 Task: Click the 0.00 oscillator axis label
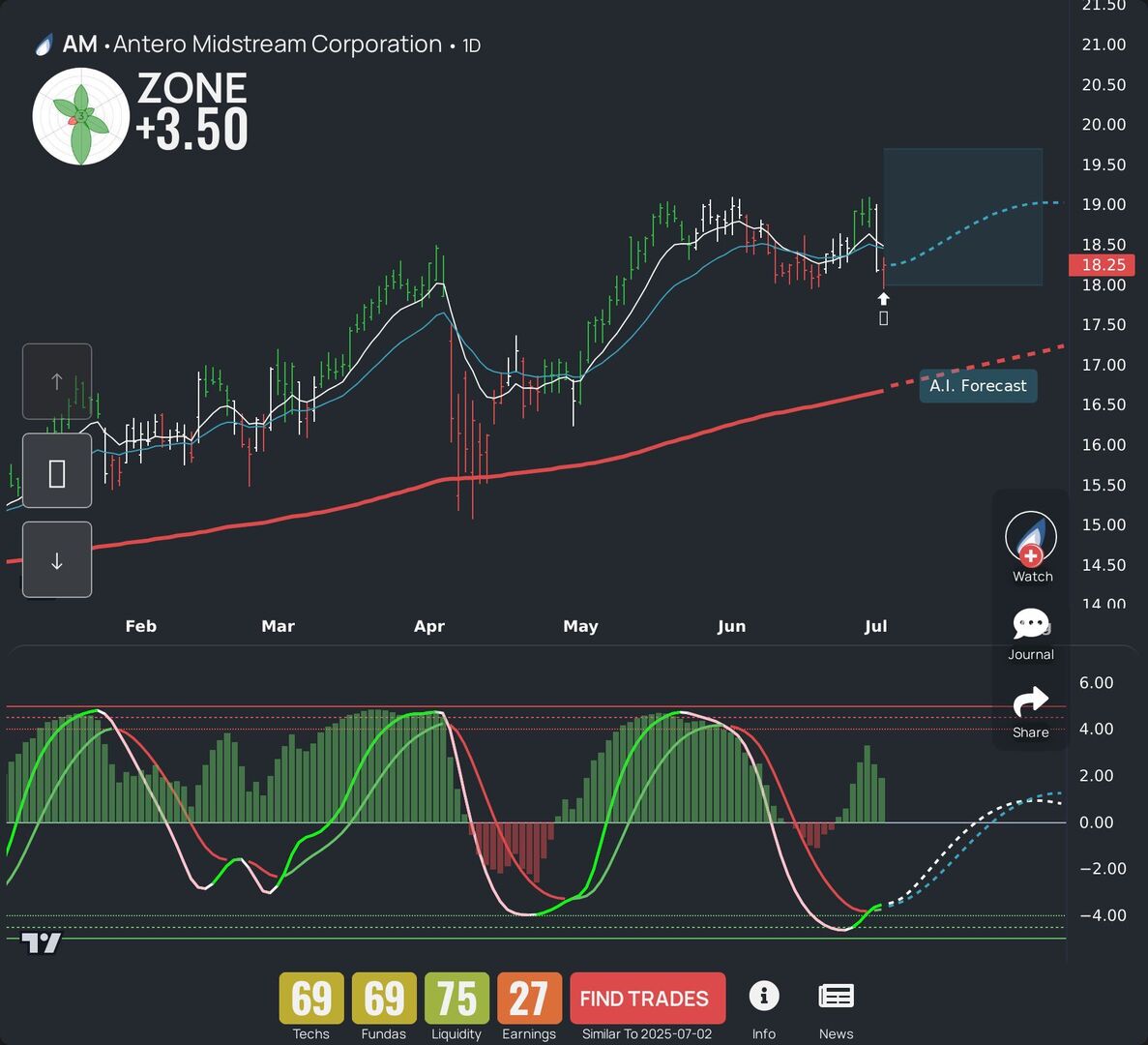coord(1096,822)
